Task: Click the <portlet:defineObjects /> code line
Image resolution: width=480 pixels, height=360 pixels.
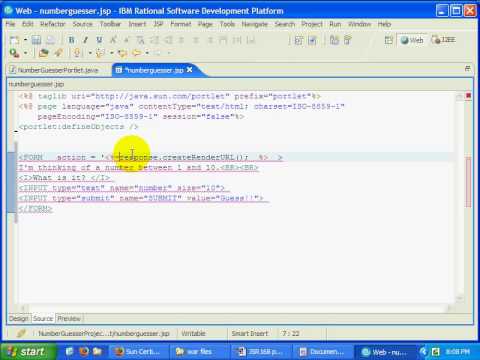Action: click(x=78, y=127)
